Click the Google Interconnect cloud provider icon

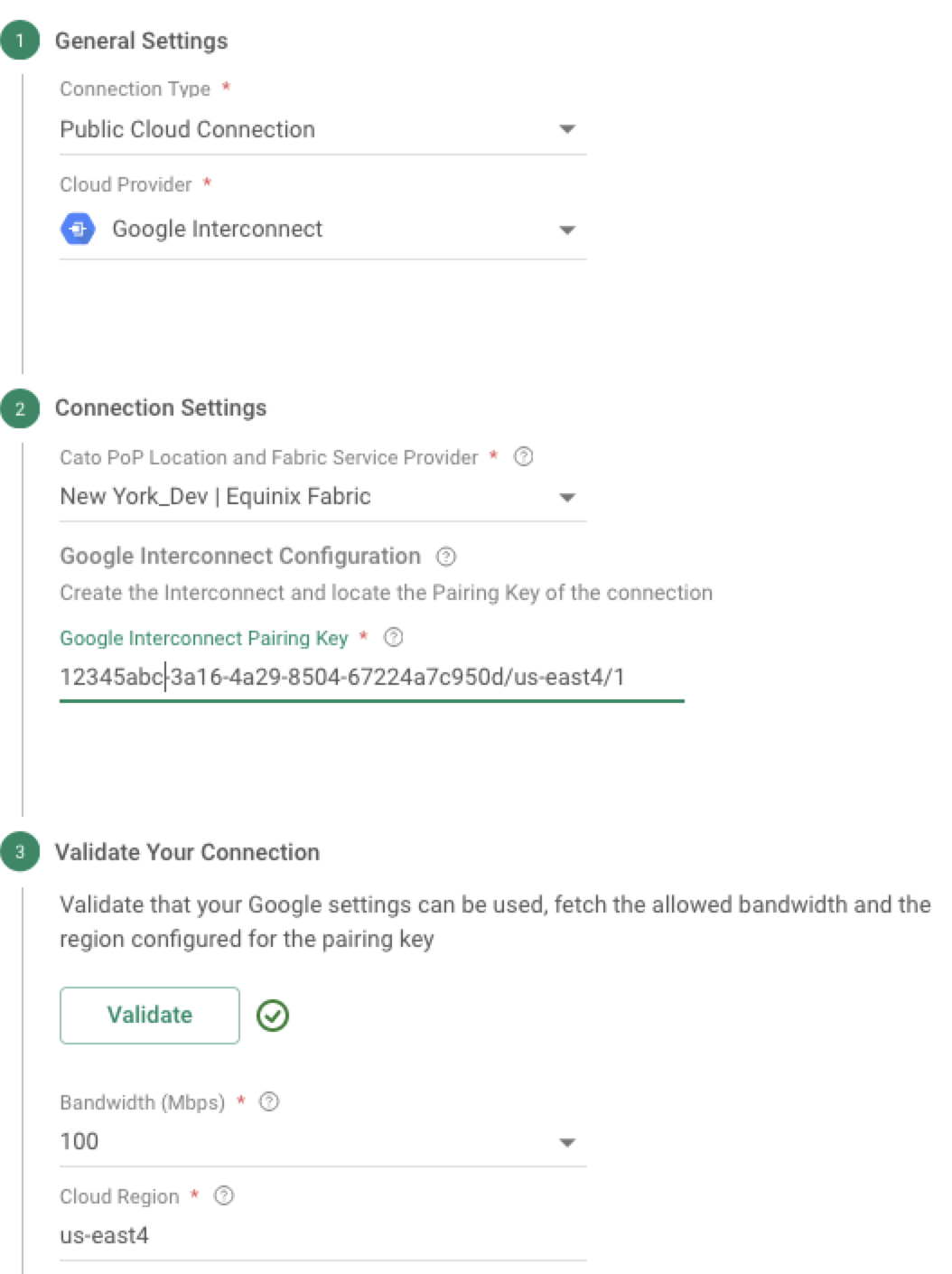coord(77,229)
